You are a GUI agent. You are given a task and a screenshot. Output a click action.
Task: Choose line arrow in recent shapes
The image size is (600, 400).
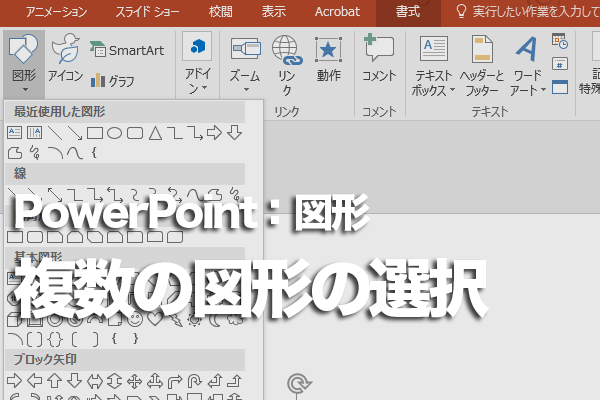tap(75, 133)
